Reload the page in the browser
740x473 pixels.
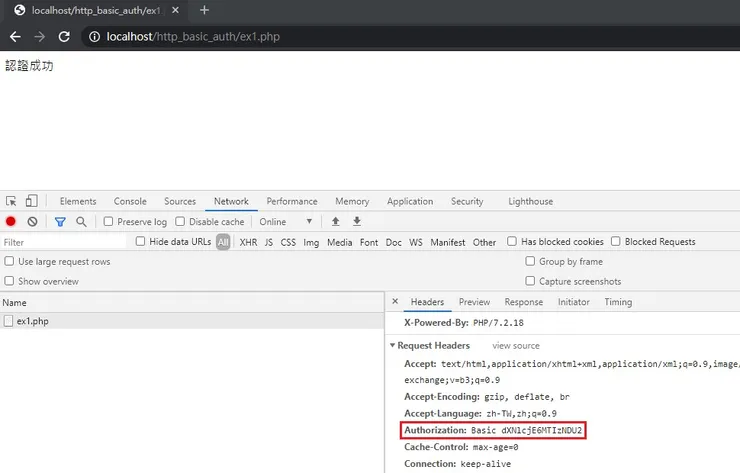(64, 36)
